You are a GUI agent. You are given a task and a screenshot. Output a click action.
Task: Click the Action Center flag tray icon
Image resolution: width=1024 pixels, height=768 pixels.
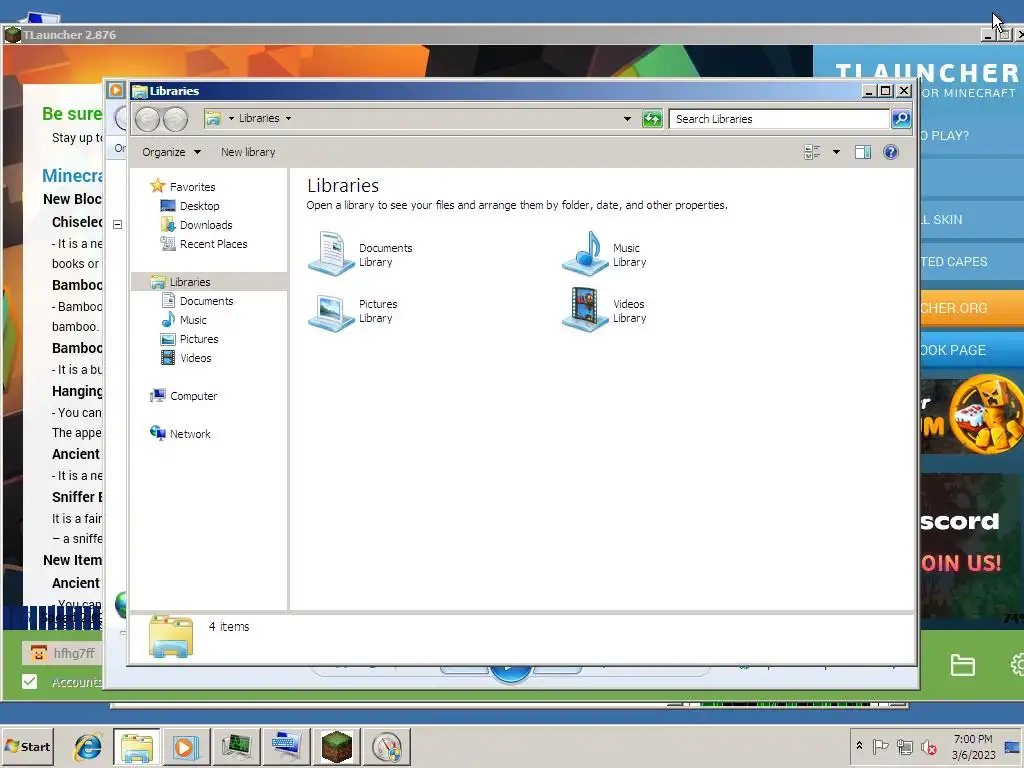tap(880, 746)
